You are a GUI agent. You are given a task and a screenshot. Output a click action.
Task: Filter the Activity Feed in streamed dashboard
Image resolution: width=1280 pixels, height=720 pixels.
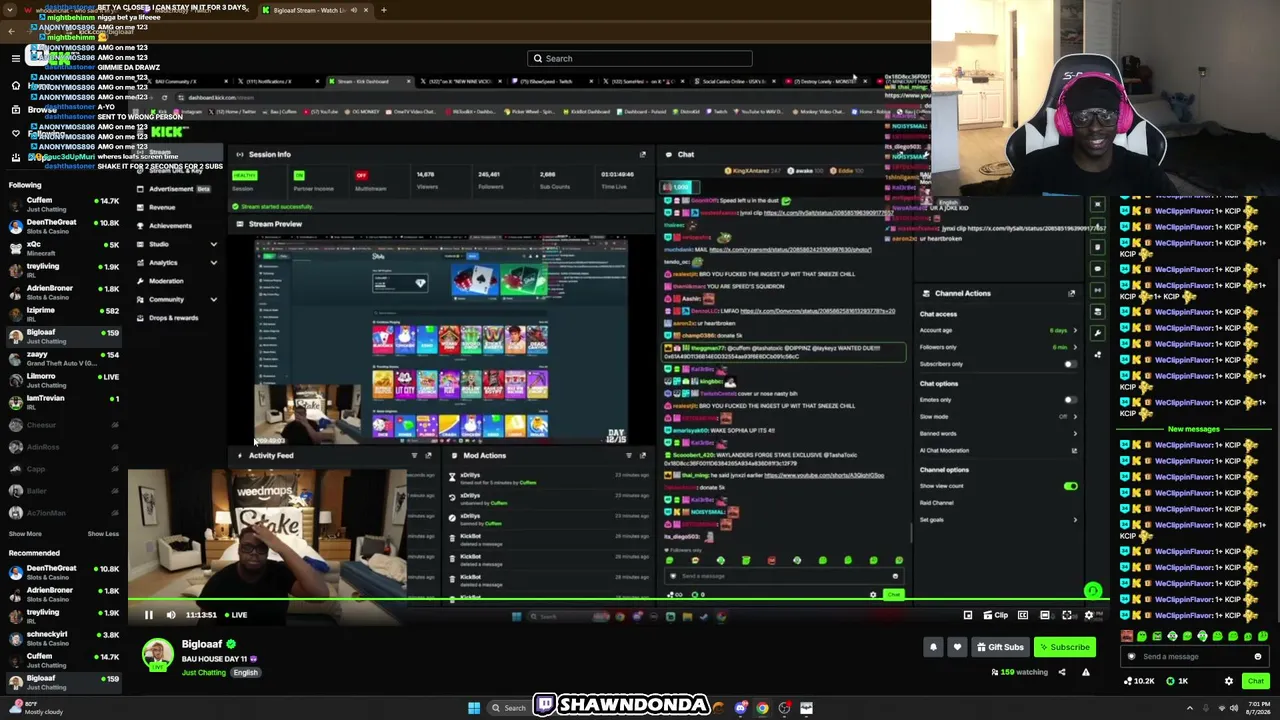414,455
